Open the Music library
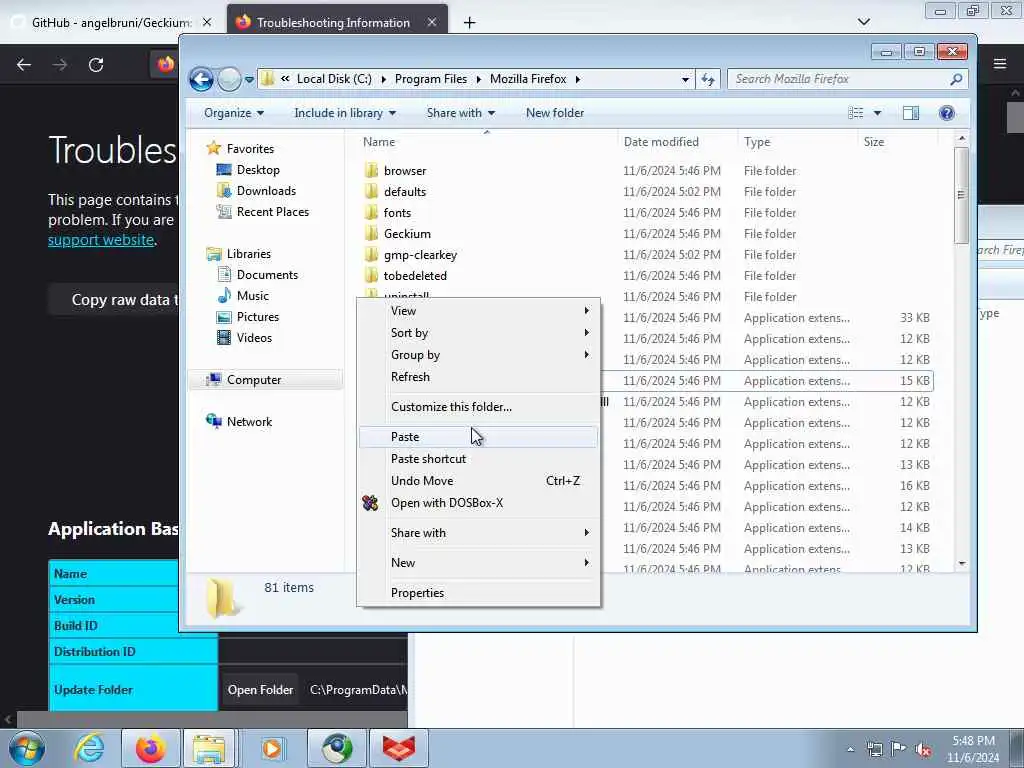 [x=243, y=296]
